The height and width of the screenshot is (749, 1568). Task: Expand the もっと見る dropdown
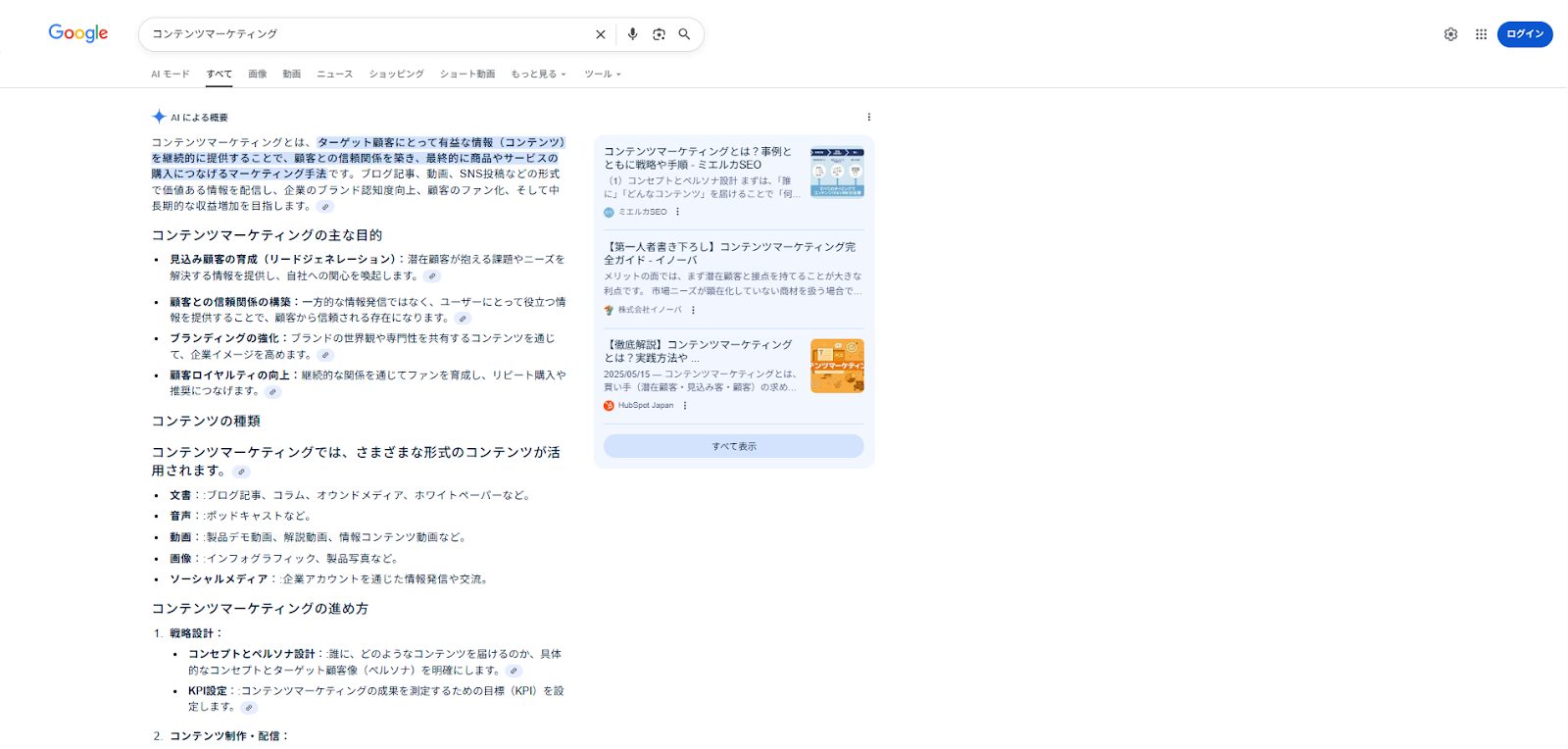[x=538, y=75]
